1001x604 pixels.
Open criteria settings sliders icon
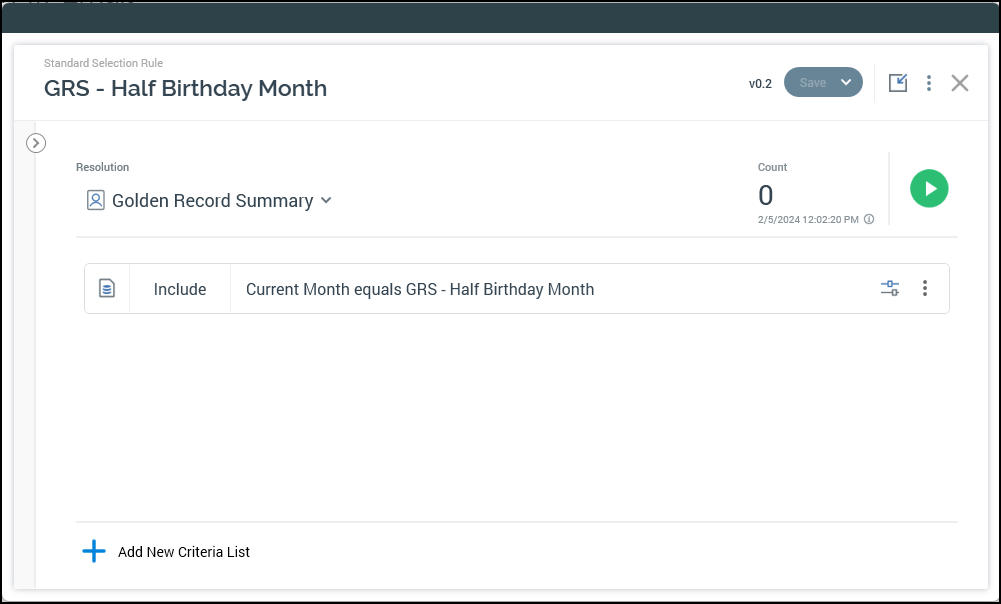pos(890,289)
